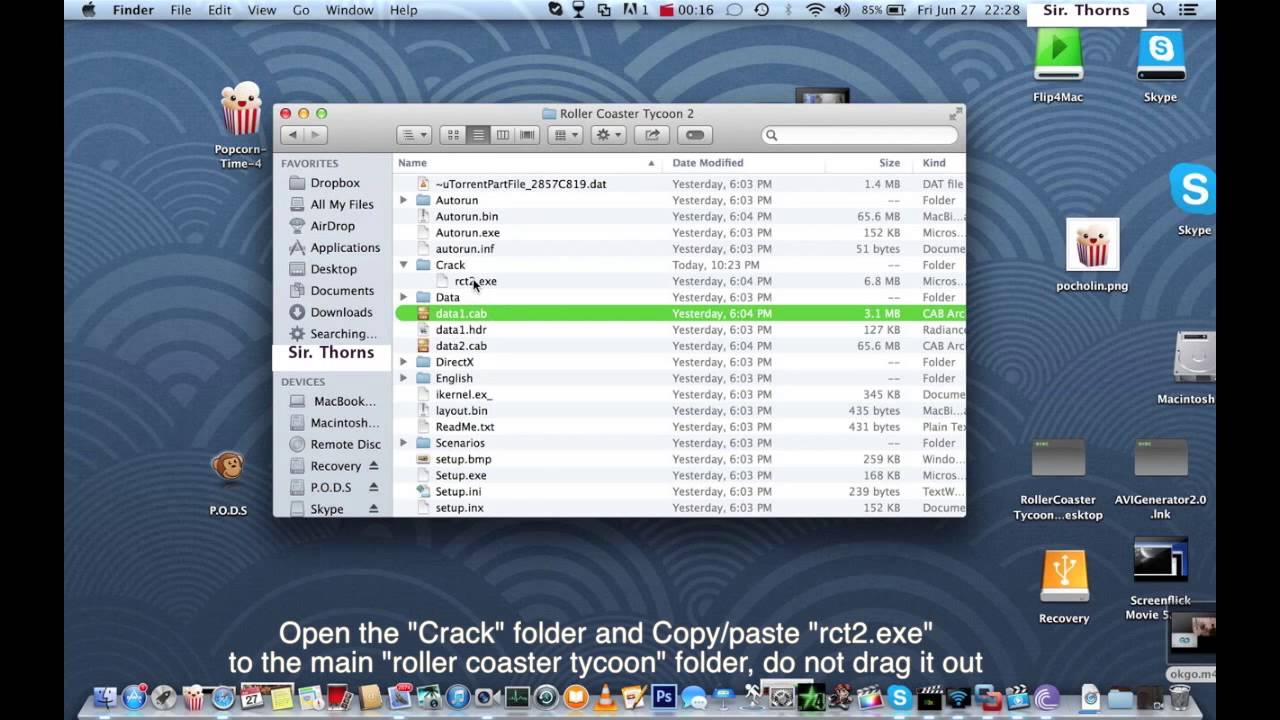
Task: Open Documents in the sidebar
Action: coord(341,290)
